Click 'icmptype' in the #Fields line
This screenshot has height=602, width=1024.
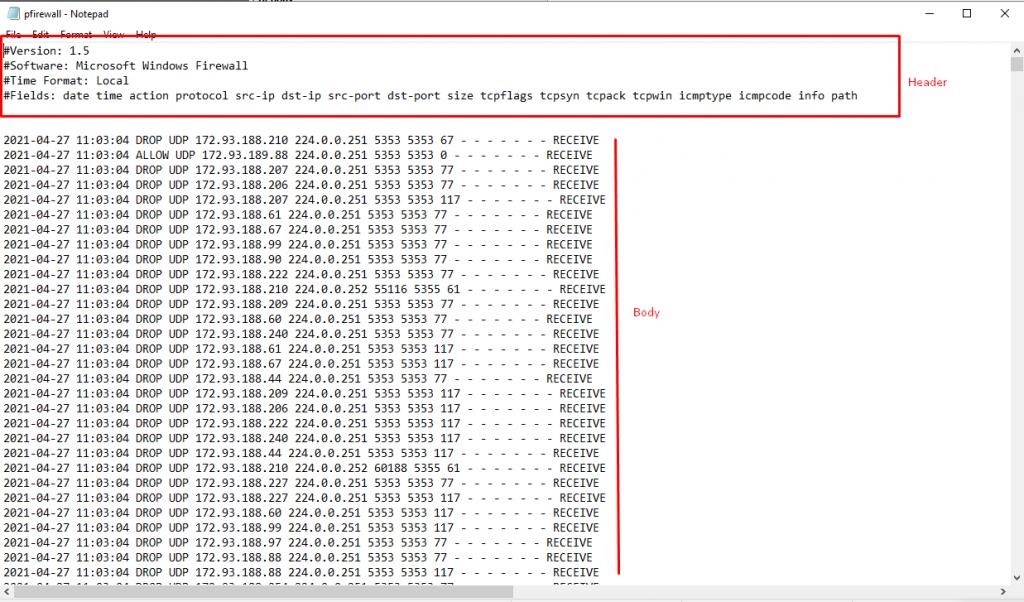click(705, 96)
